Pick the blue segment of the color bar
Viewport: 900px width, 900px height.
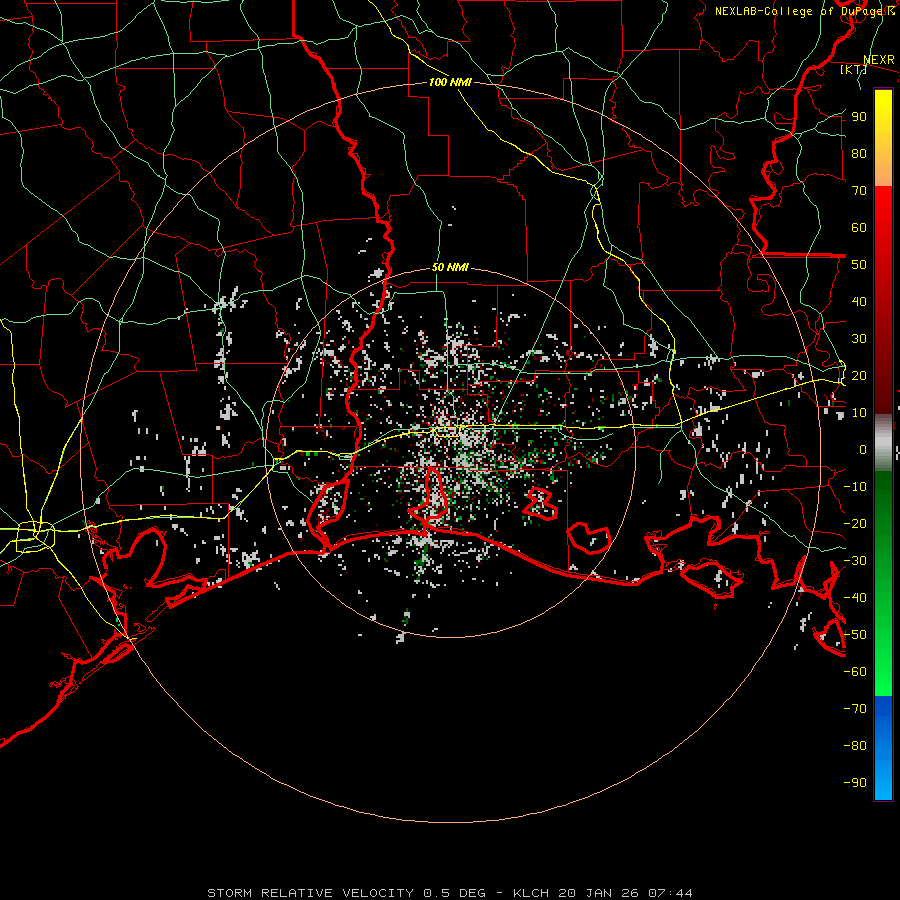(x=883, y=747)
